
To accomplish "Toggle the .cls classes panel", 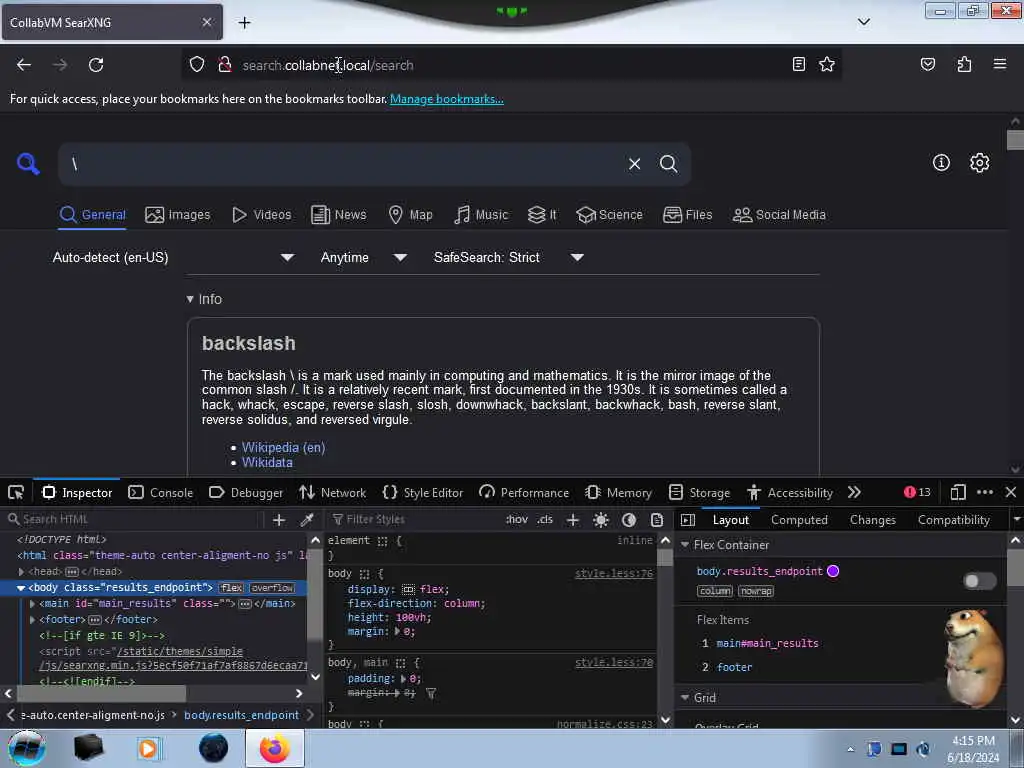I will [545, 520].
